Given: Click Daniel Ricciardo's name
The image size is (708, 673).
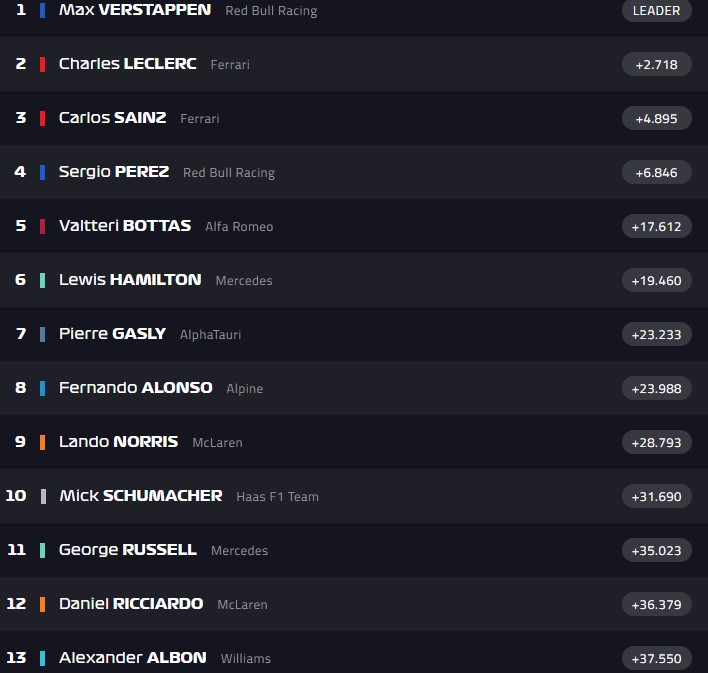Looking at the screenshot, I should (131, 604).
